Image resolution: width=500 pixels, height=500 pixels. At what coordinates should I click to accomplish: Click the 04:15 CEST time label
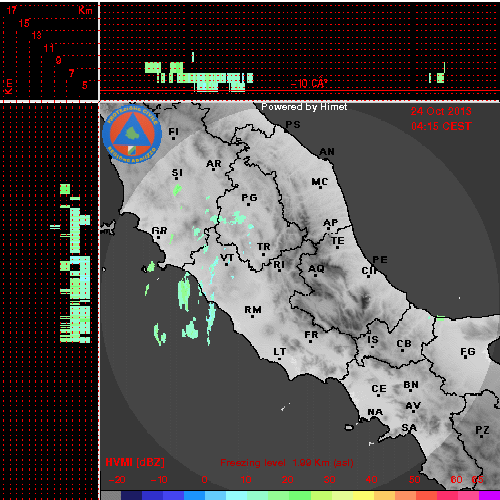pos(441,126)
